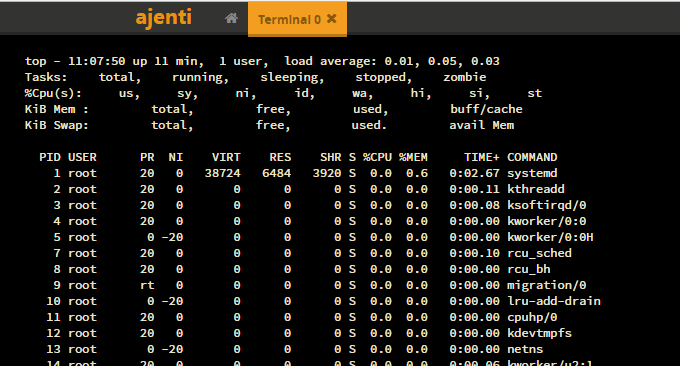
Task: Click the VIRT column header
Action: 226,157
